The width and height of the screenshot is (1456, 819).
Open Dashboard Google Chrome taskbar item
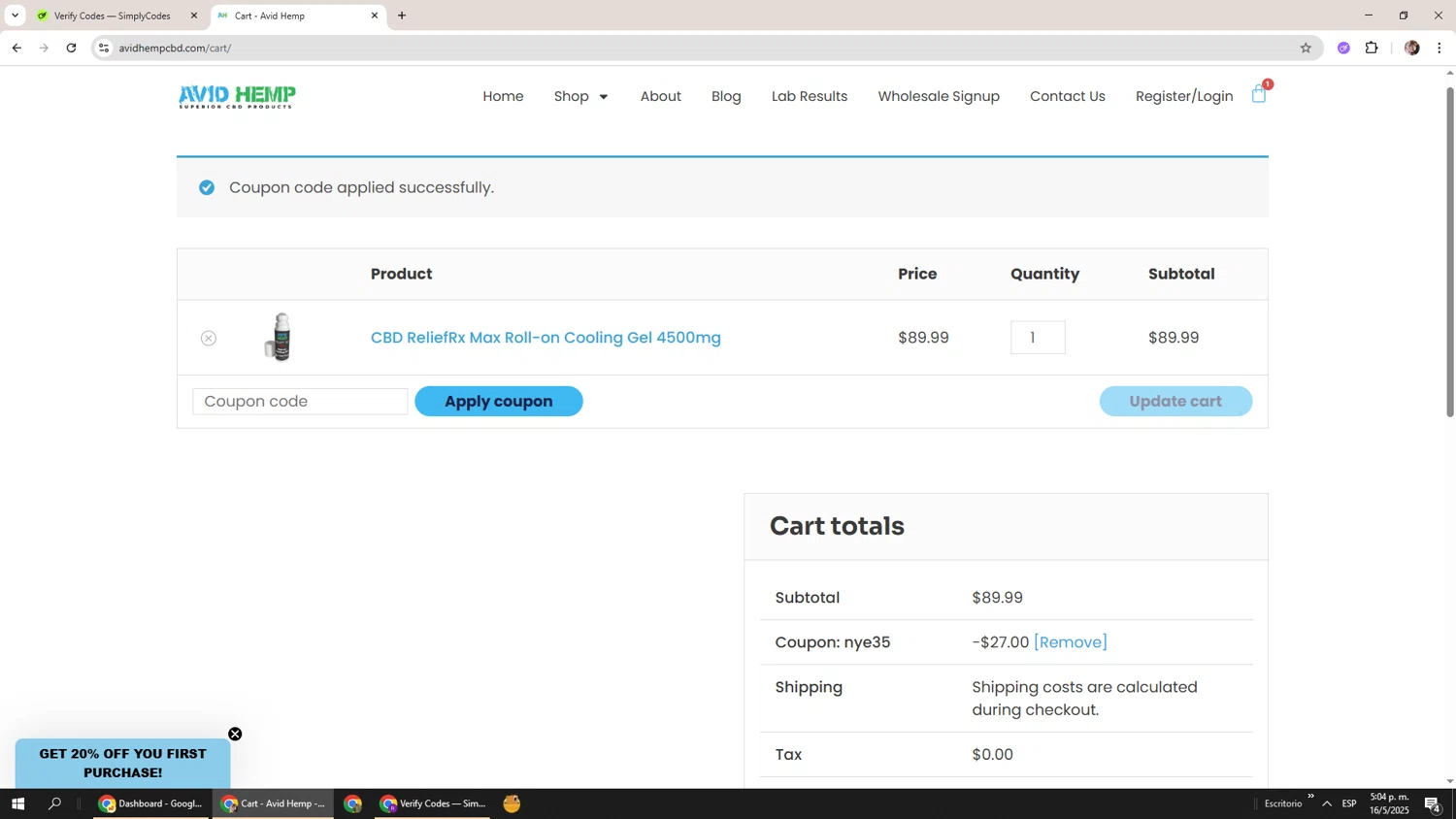coord(151,803)
